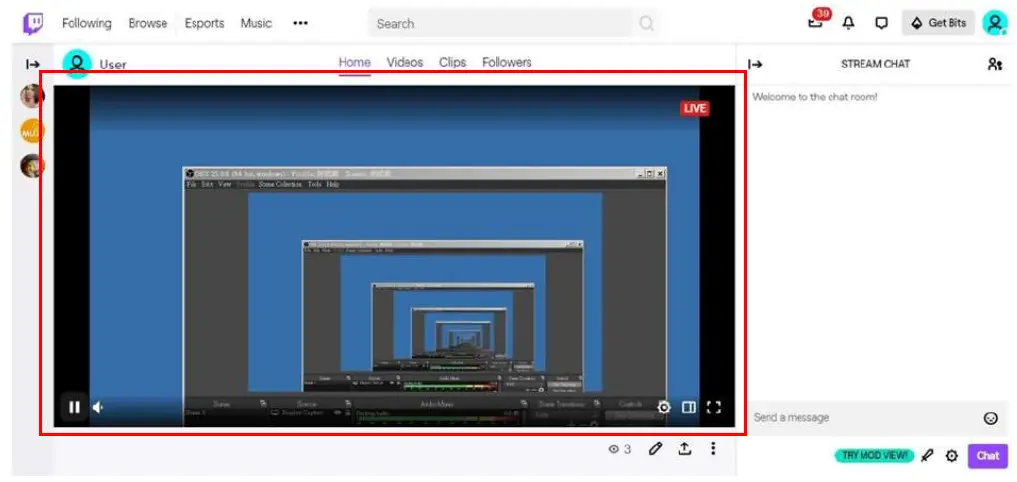Open the User channel name
The height and width of the screenshot is (482, 1017).
(x=113, y=64)
